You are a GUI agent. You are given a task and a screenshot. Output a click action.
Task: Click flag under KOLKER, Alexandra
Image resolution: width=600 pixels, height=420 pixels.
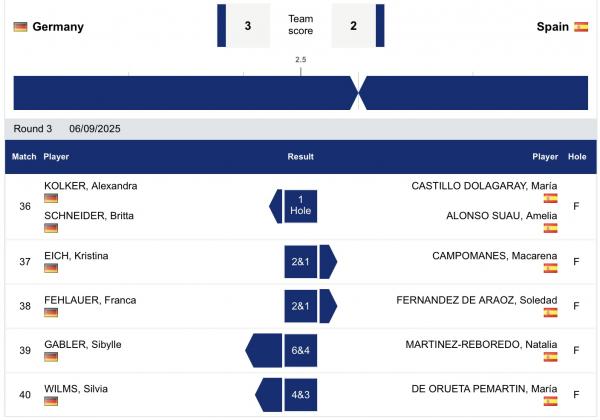(x=51, y=198)
